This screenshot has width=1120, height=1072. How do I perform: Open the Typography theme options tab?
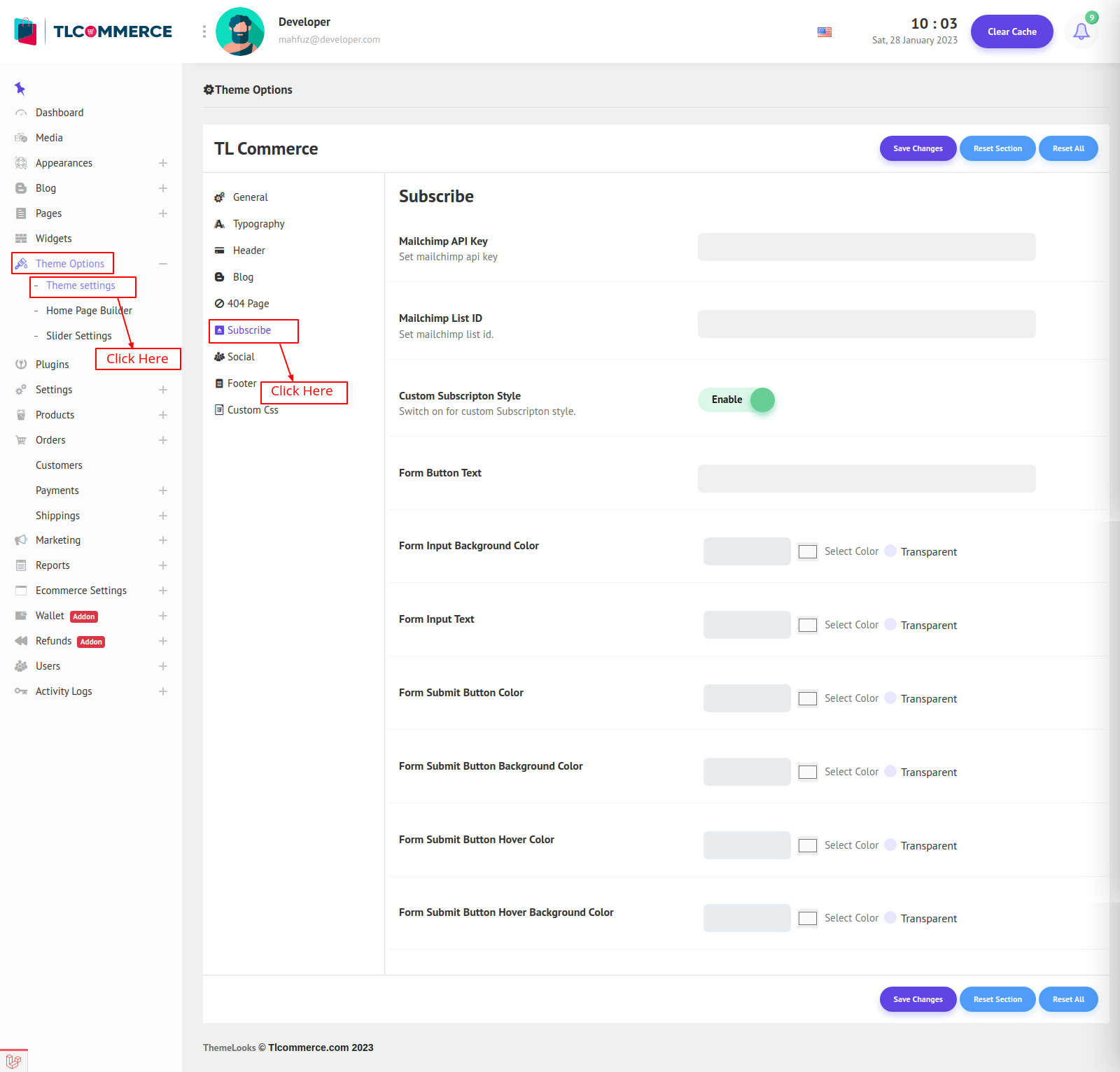tap(258, 224)
